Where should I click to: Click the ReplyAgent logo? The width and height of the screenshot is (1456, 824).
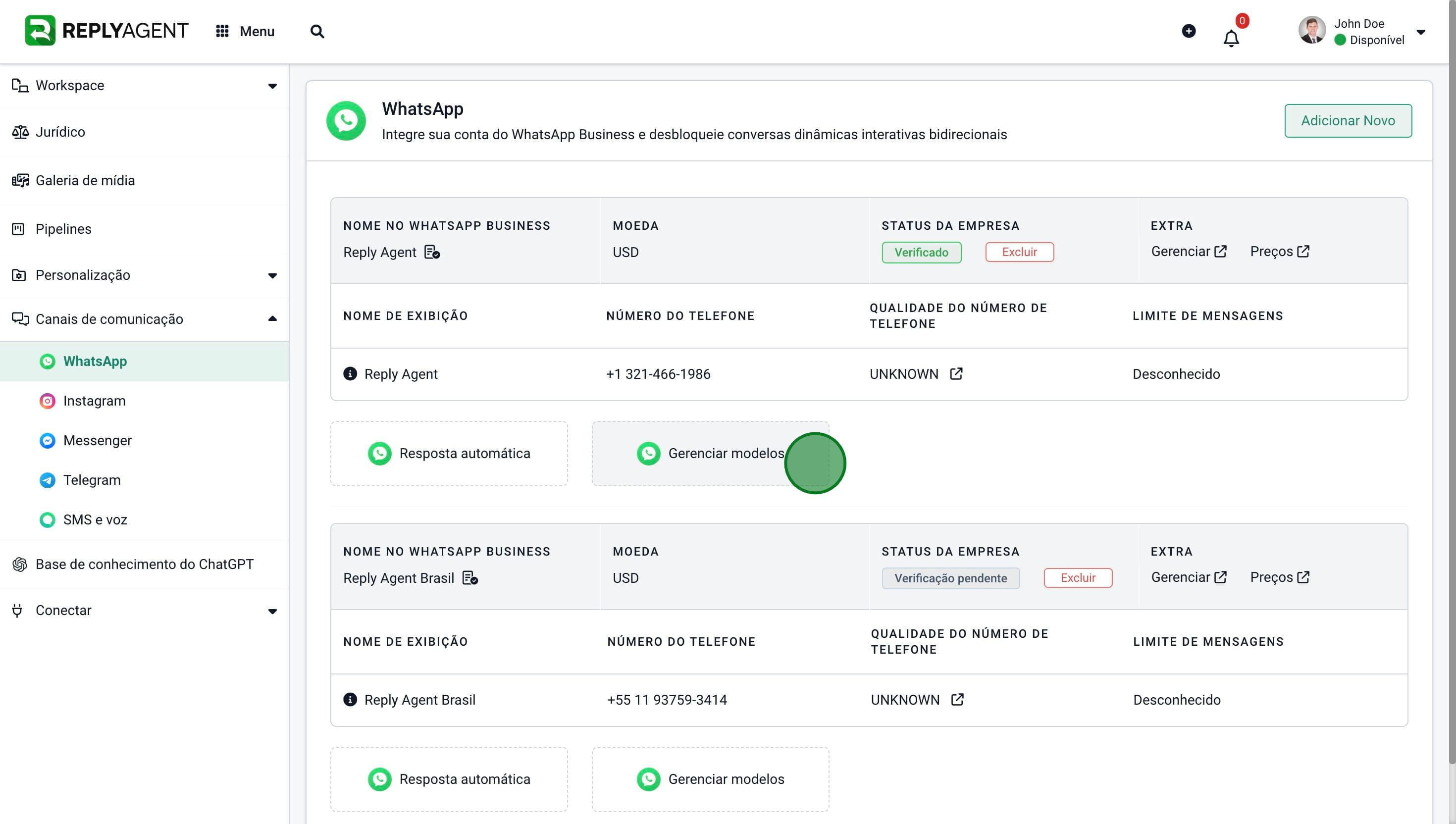click(x=106, y=31)
